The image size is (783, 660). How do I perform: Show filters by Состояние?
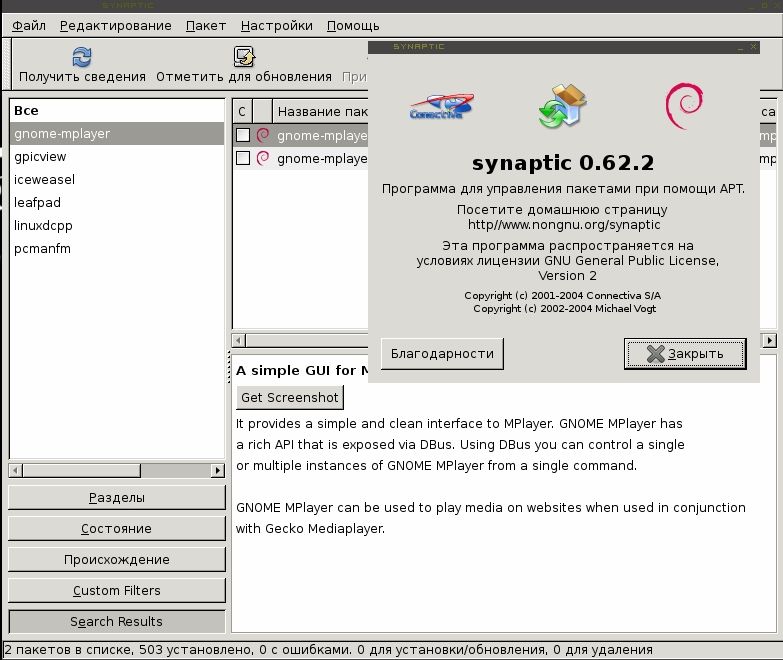(117, 528)
